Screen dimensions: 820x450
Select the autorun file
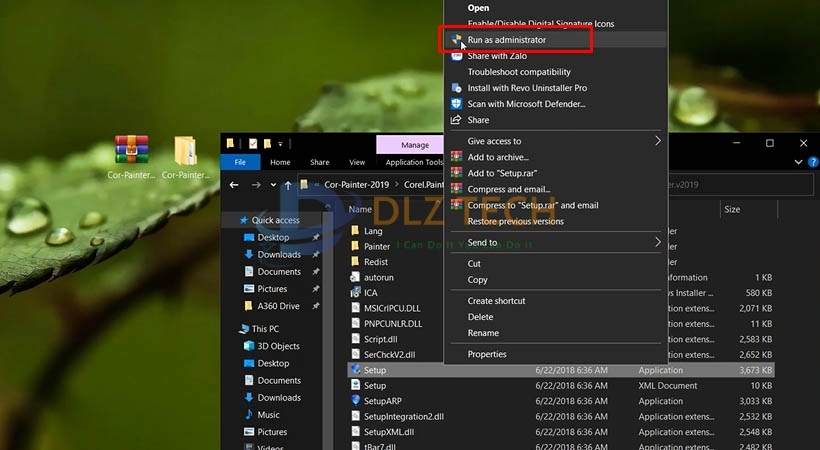[379, 277]
